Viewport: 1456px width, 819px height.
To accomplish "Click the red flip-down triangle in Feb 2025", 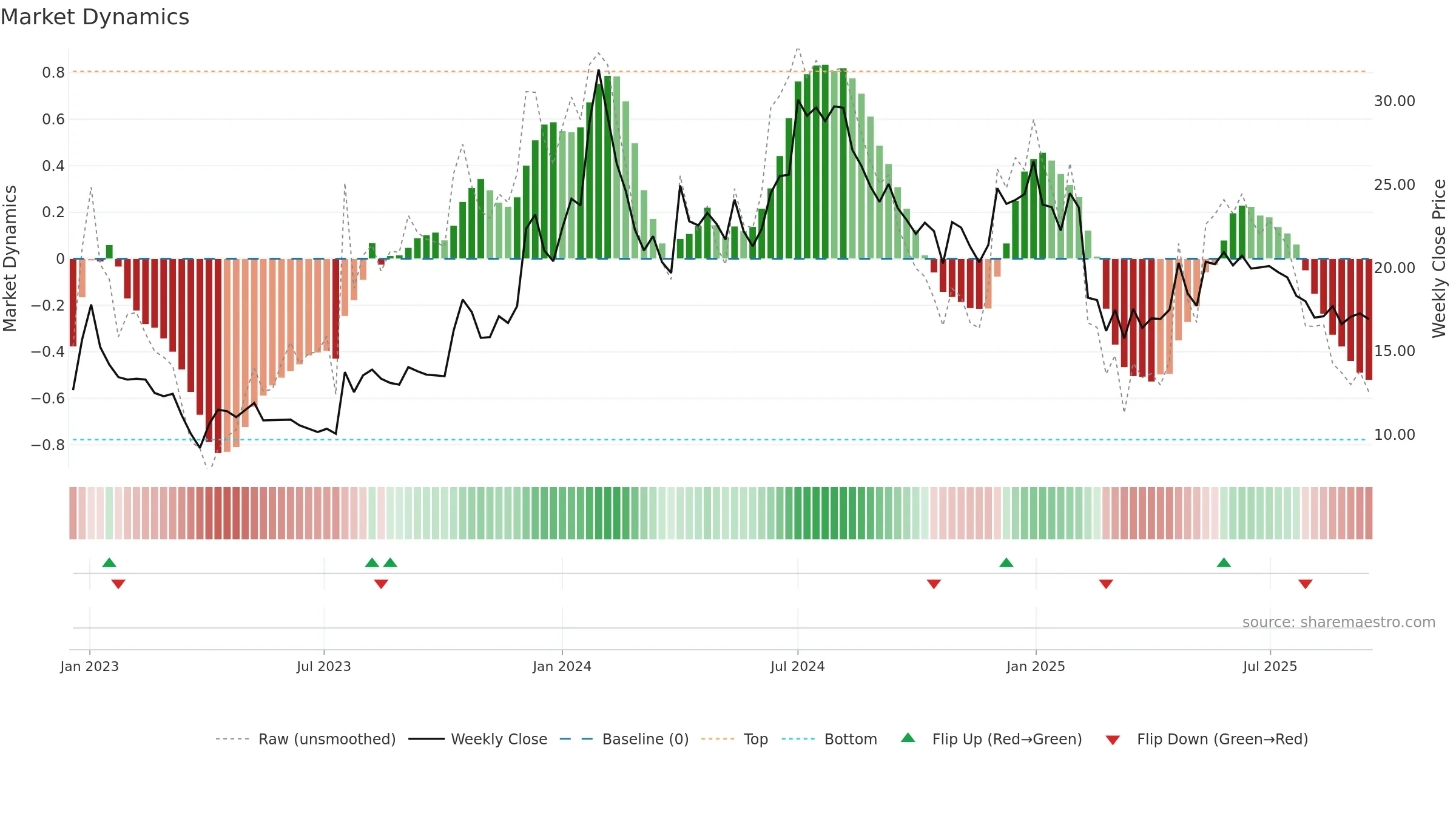I will (x=1106, y=584).
